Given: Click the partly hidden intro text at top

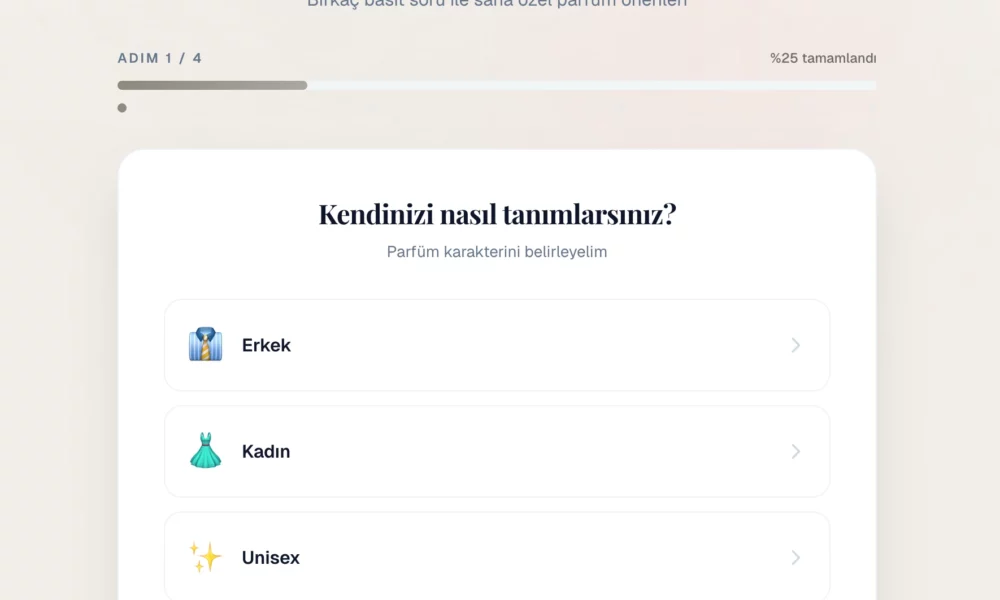Looking at the screenshot, I should coord(497,4).
